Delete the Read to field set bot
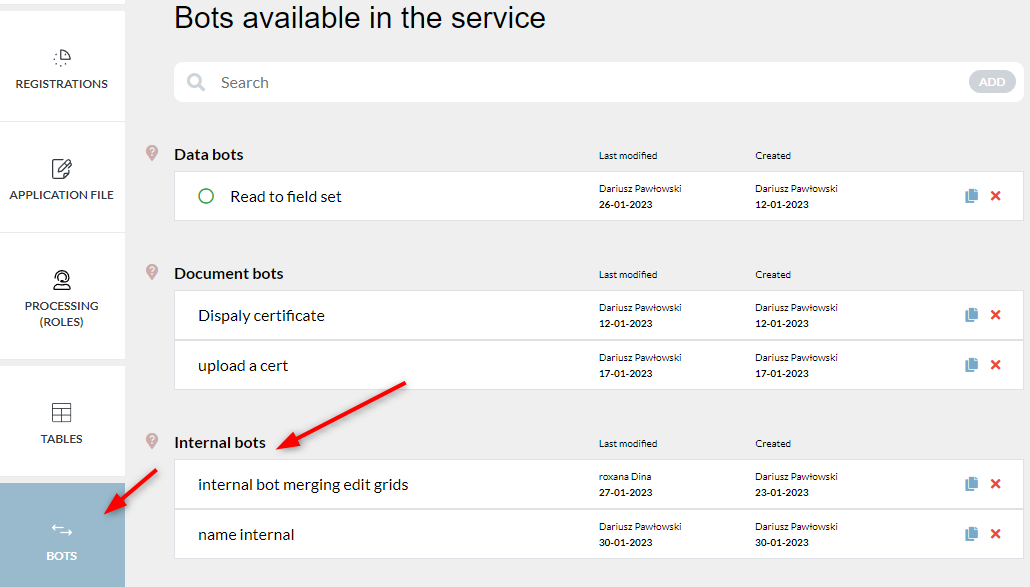This screenshot has height=587, width=1030. point(996,196)
